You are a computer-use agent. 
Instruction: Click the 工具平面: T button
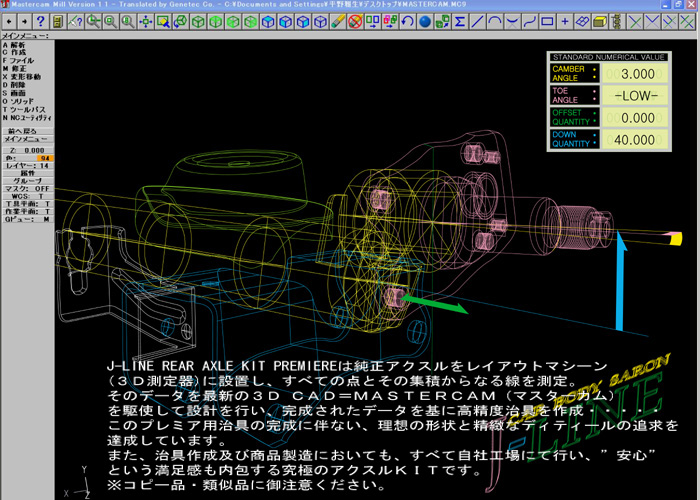28,204
